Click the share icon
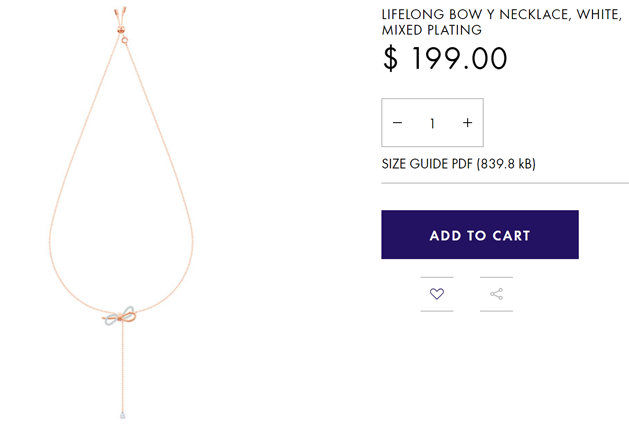 coord(496,294)
